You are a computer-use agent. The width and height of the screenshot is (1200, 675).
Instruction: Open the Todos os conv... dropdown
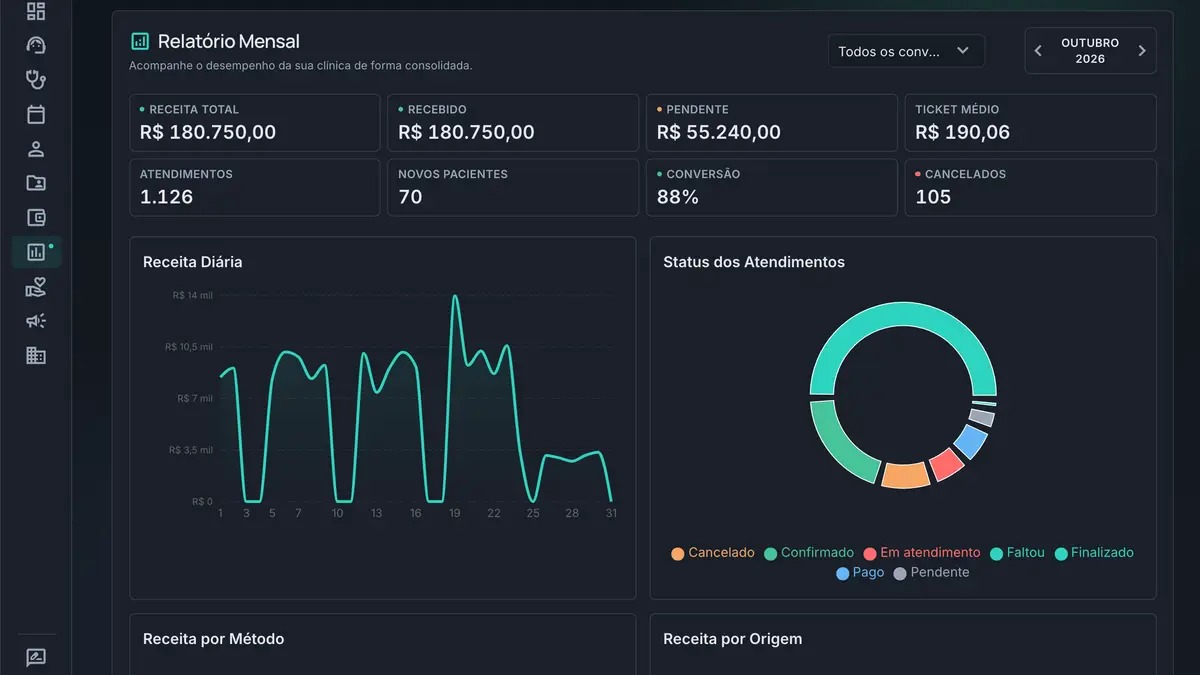point(906,51)
